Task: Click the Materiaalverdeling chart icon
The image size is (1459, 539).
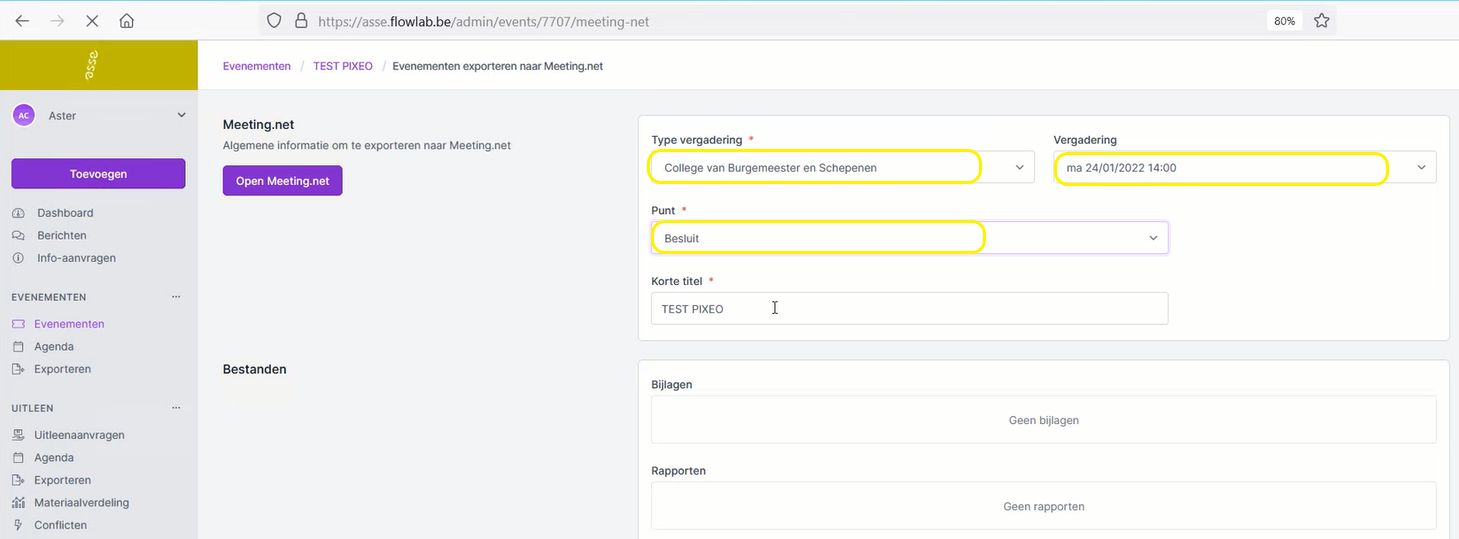Action: [x=18, y=503]
